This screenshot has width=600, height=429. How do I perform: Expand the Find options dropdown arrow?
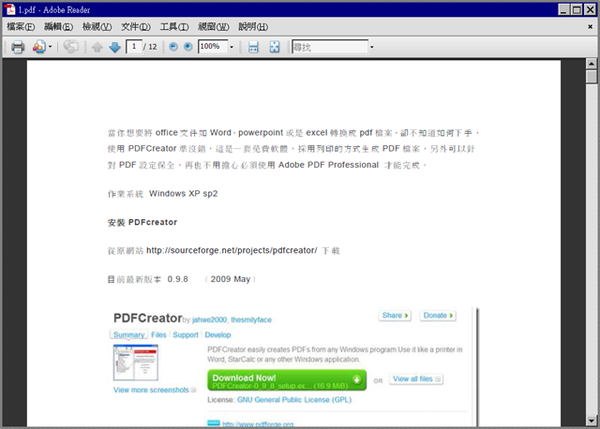[372, 47]
